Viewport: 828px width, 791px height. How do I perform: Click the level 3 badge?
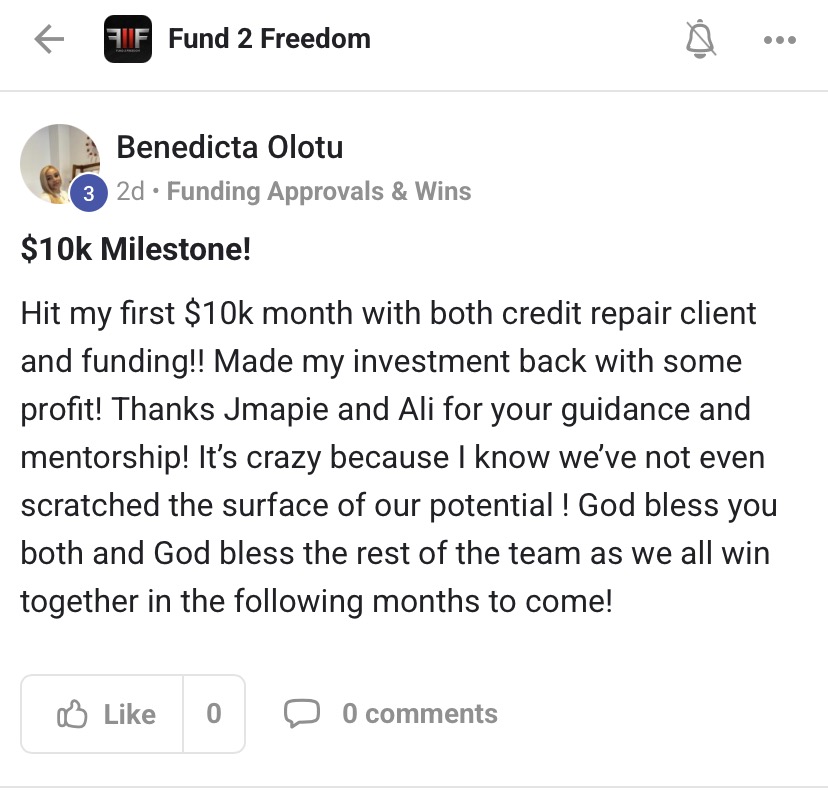[x=88, y=193]
